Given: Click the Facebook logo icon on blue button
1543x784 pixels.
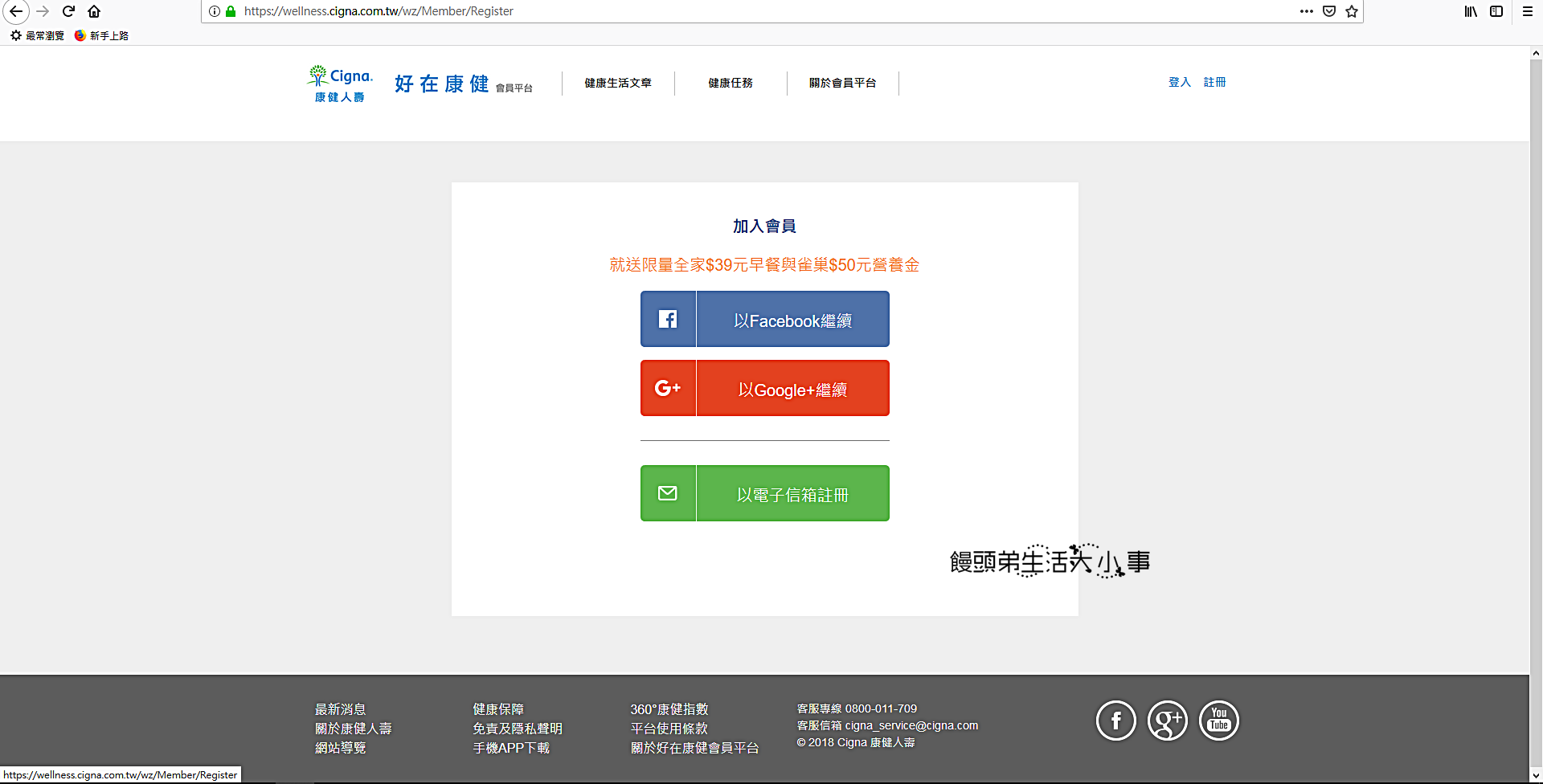Looking at the screenshot, I should click(668, 319).
